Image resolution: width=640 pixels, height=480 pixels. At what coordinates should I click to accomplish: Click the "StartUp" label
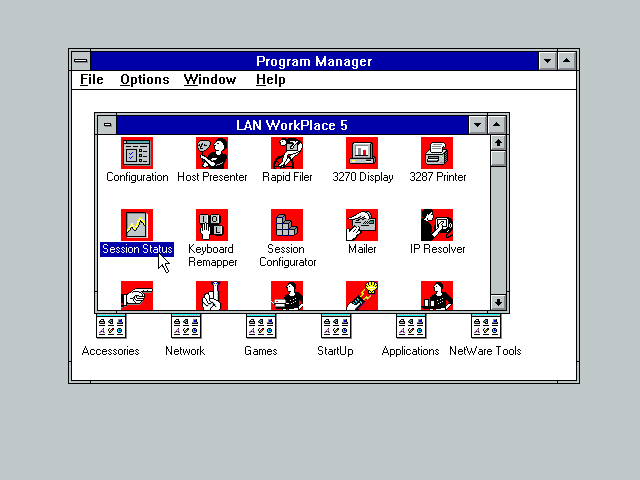click(336, 351)
